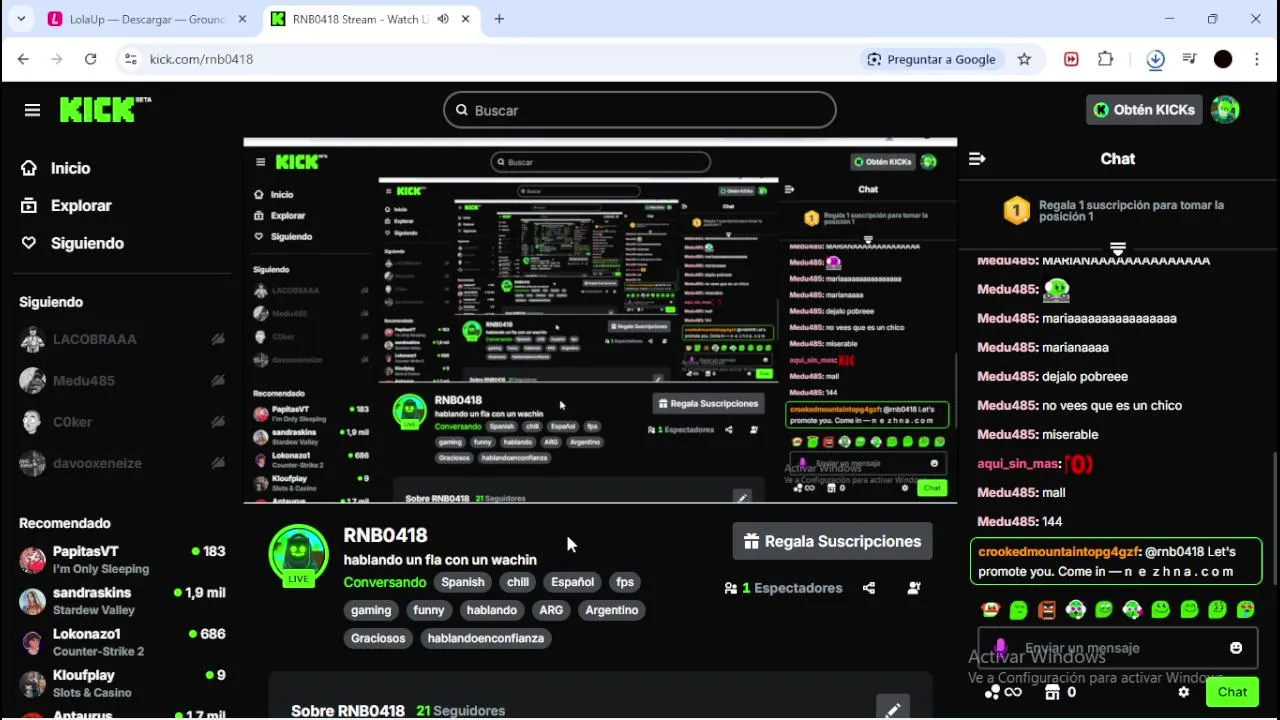Open the user avatar next to Obtén KICKs
The height and width of the screenshot is (720, 1280).
pyautogui.click(x=1225, y=110)
